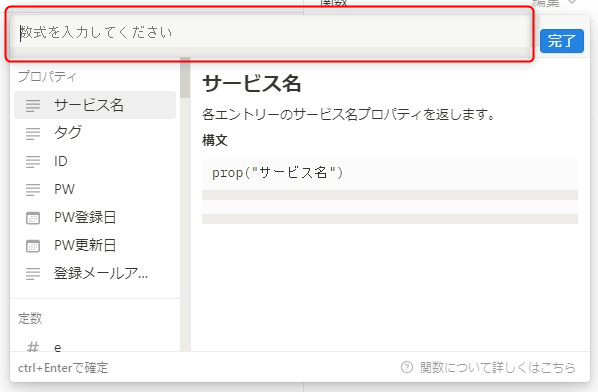
Task: Click the hash icon beside e
Action: [33, 347]
